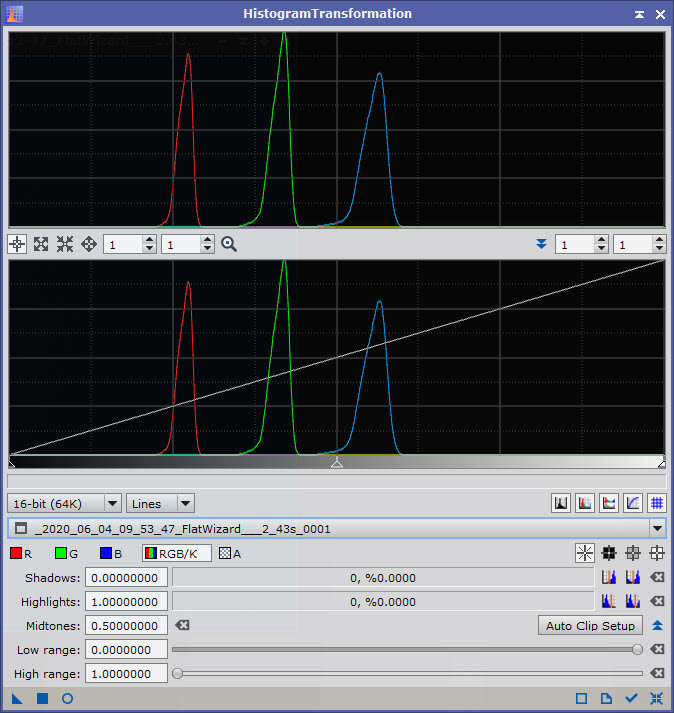The width and height of the screenshot is (674, 713).
Task: Click the Auto Clip Setup button
Action: [590, 626]
